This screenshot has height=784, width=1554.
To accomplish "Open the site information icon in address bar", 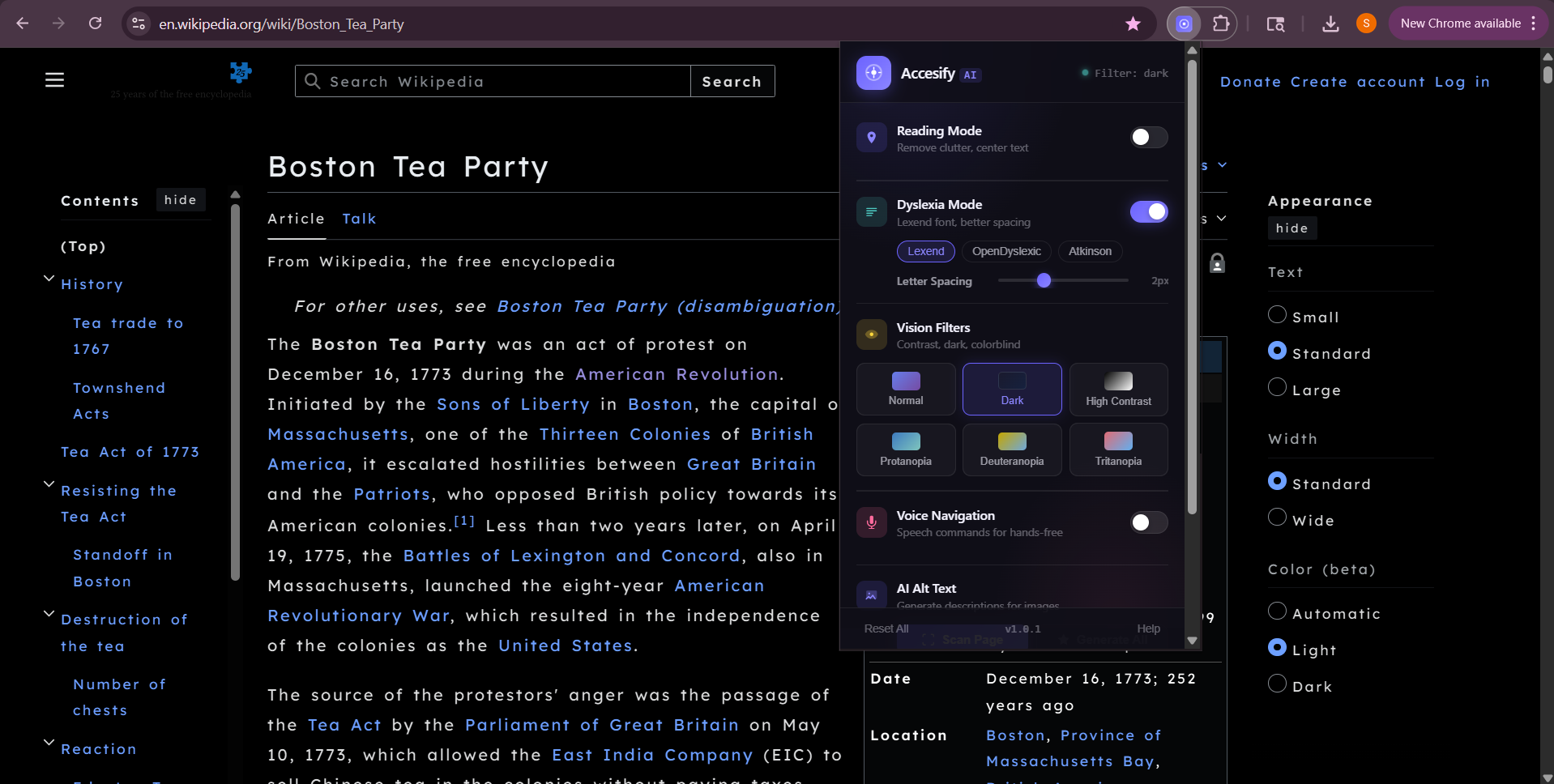I will tap(139, 23).
